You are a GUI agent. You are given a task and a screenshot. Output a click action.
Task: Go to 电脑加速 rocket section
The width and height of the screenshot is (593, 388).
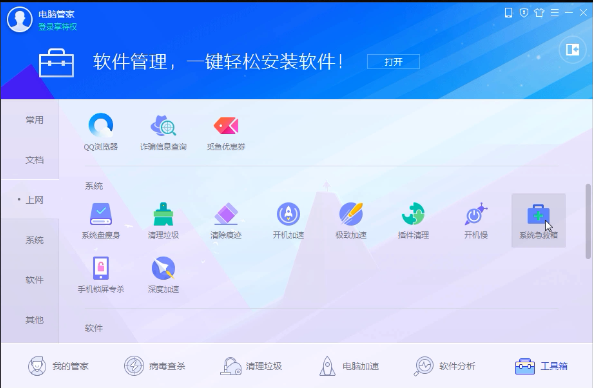tap(348, 366)
